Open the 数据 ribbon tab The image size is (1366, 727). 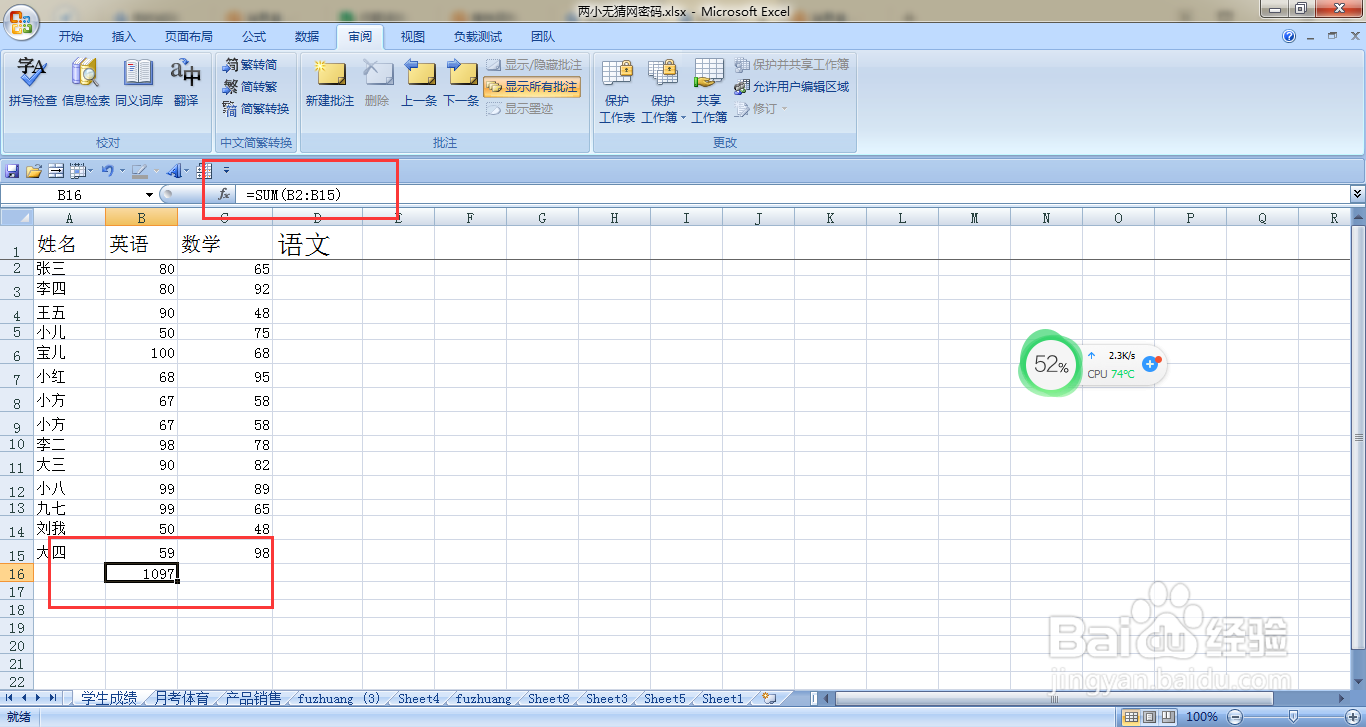(x=307, y=36)
